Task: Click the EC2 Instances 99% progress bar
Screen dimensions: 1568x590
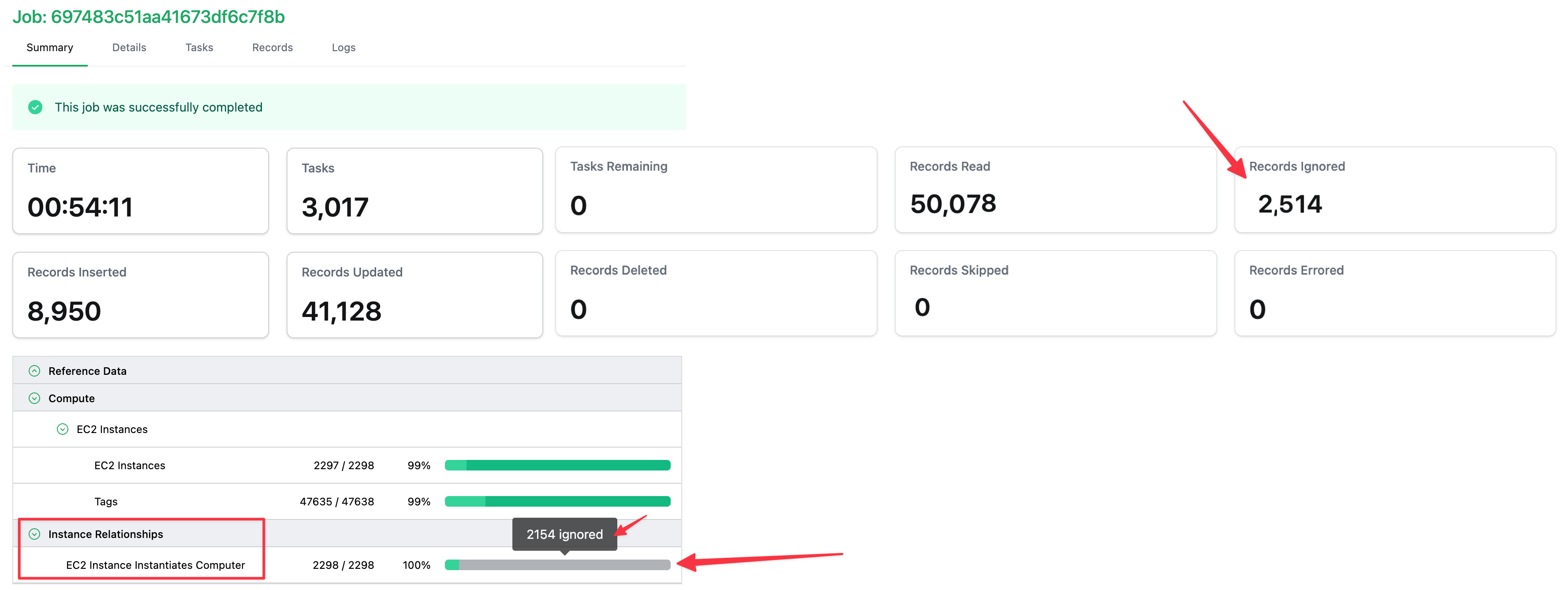Action: [557, 465]
